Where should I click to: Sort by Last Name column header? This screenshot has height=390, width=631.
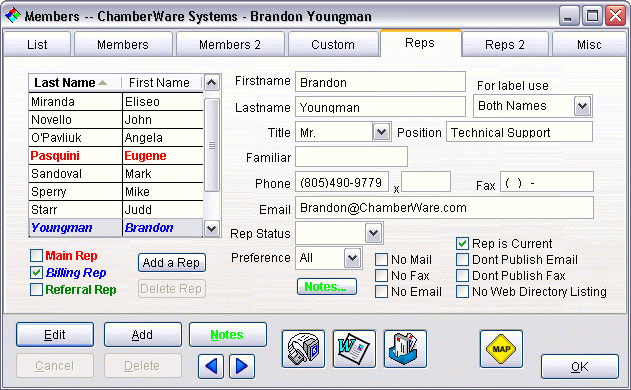coord(75,83)
